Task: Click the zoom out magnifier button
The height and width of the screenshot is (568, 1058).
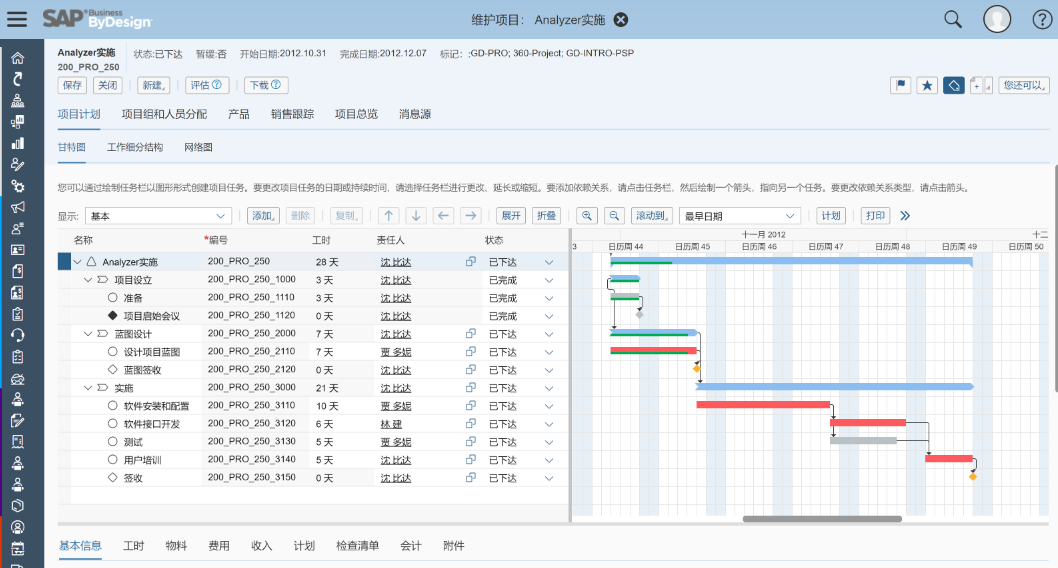Action: [x=613, y=216]
